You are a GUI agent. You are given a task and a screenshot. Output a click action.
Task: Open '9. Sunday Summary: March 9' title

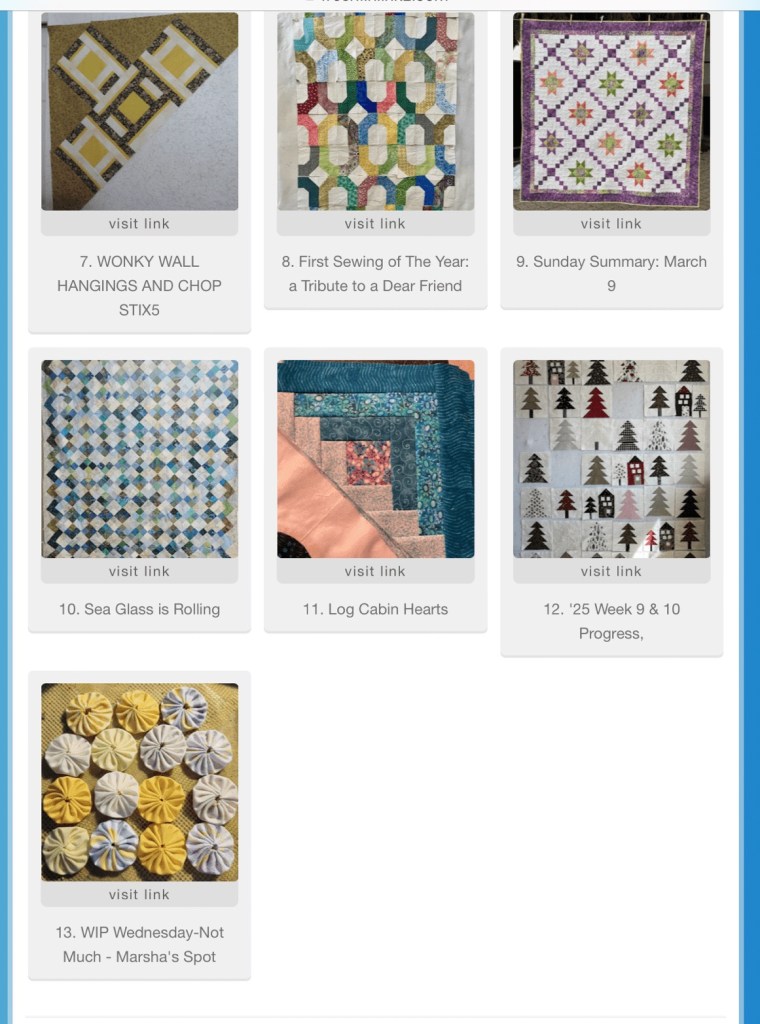[x=611, y=274]
